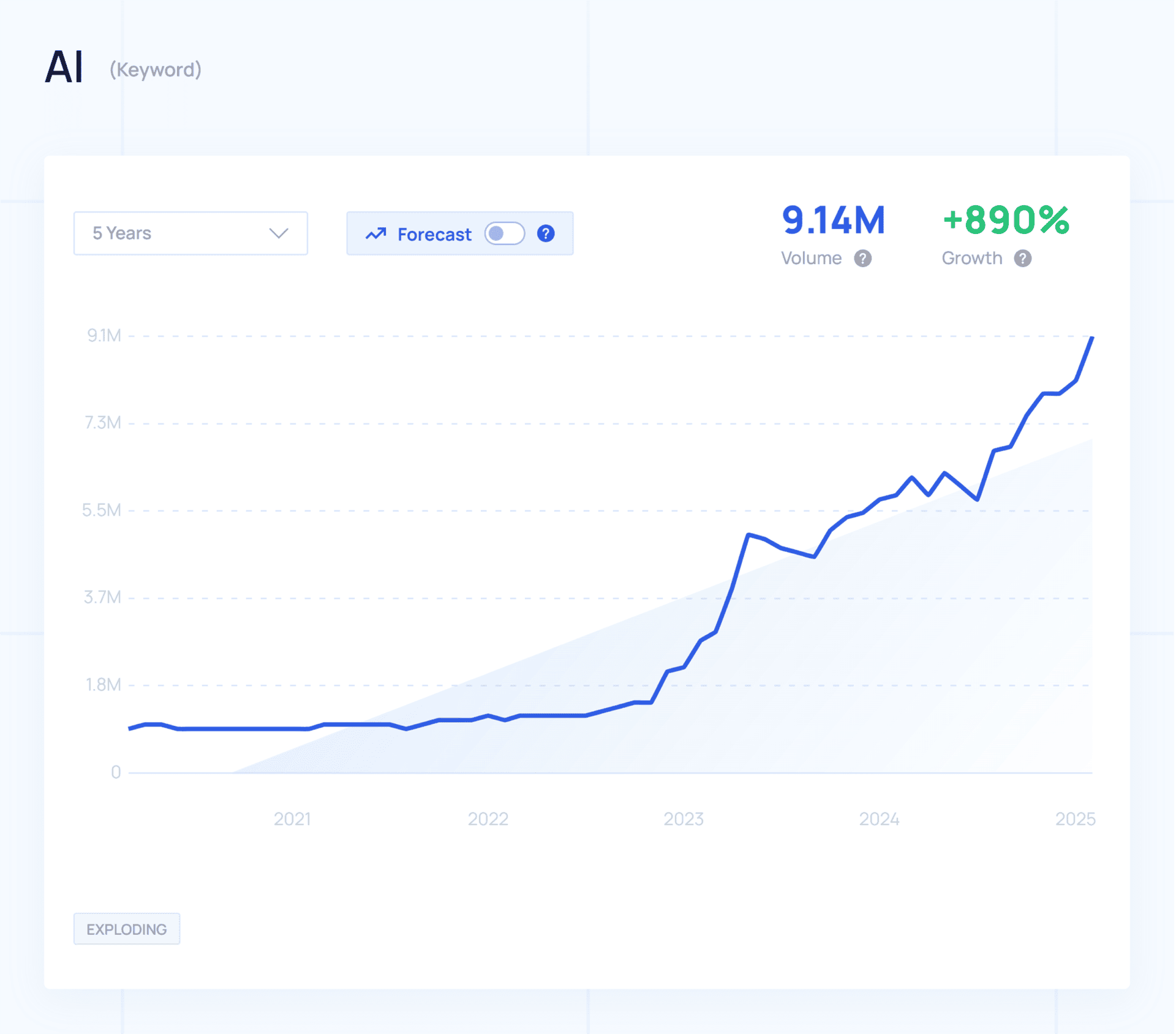The width and height of the screenshot is (1176, 1034).
Task: Click the 2025 x-axis label
Action: click(x=1075, y=819)
